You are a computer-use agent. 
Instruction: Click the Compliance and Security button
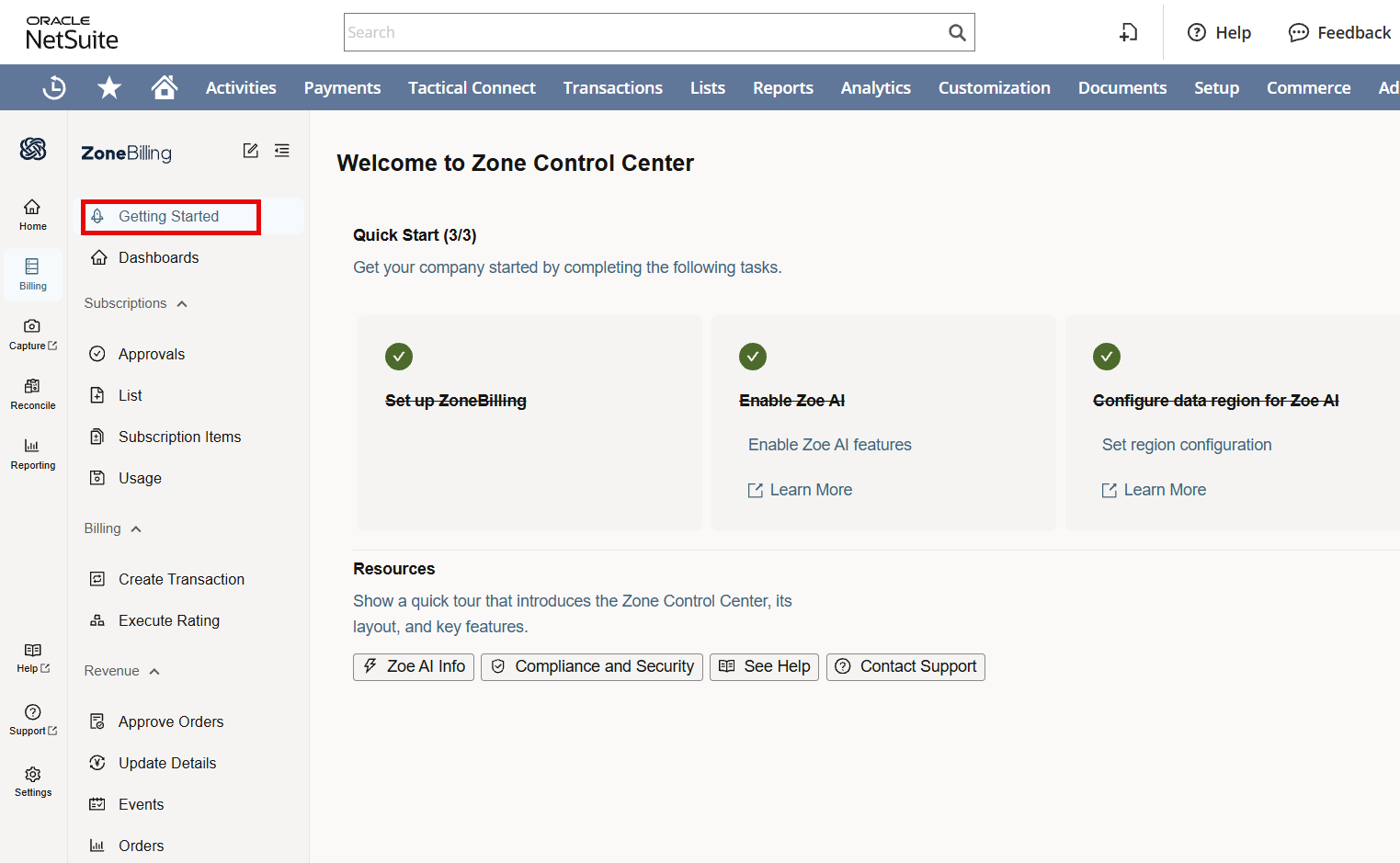coord(592,666)
